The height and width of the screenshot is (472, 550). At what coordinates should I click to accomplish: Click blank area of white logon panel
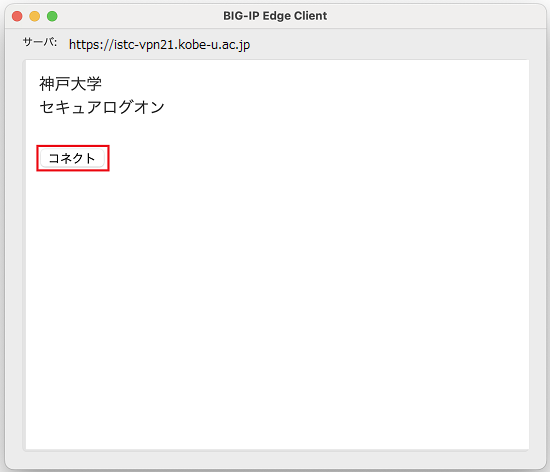click(277, 298)
